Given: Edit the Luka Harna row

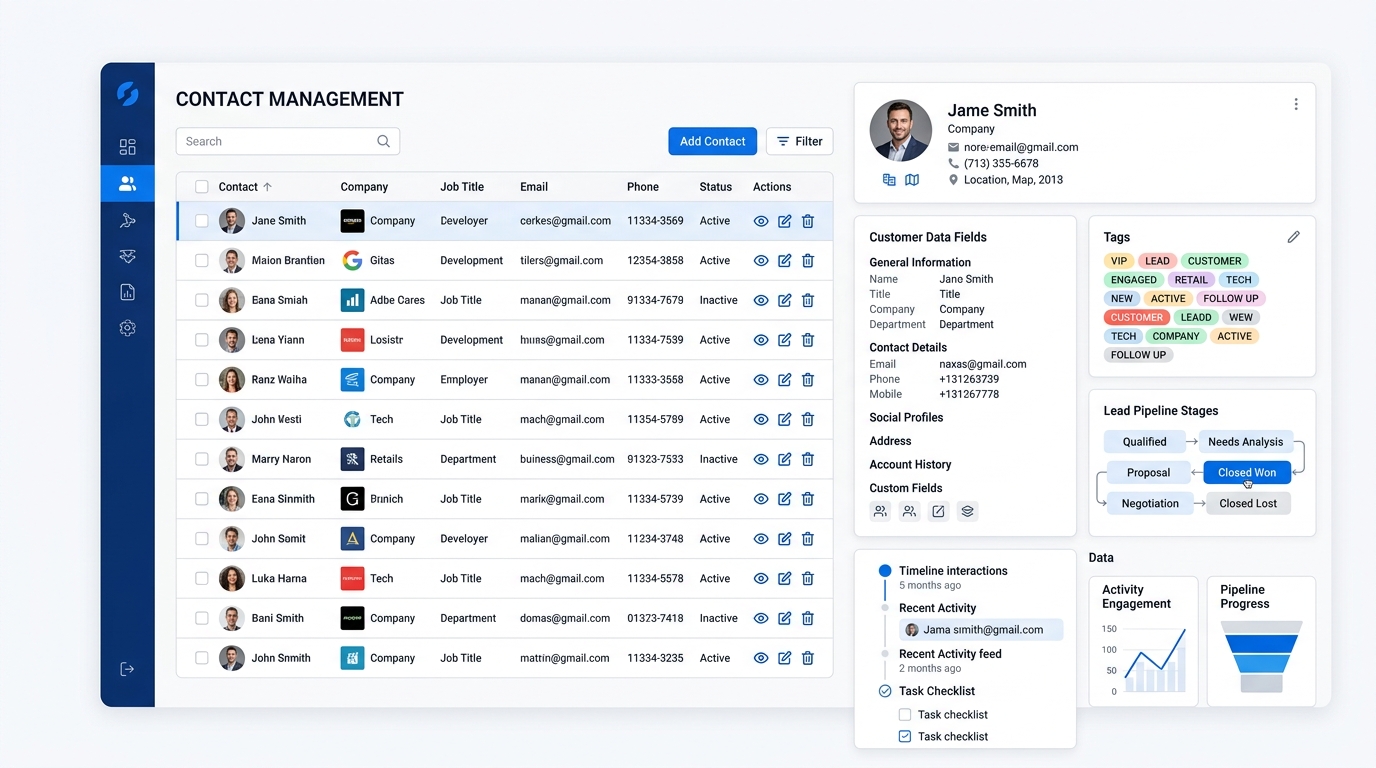Looking at the screenshot, I should [x=784, y=578].
